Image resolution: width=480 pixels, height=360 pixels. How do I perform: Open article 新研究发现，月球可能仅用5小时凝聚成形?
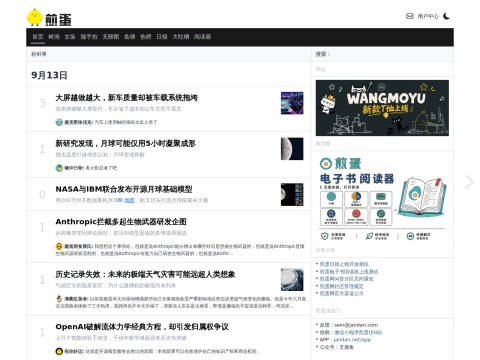(125, 143)
